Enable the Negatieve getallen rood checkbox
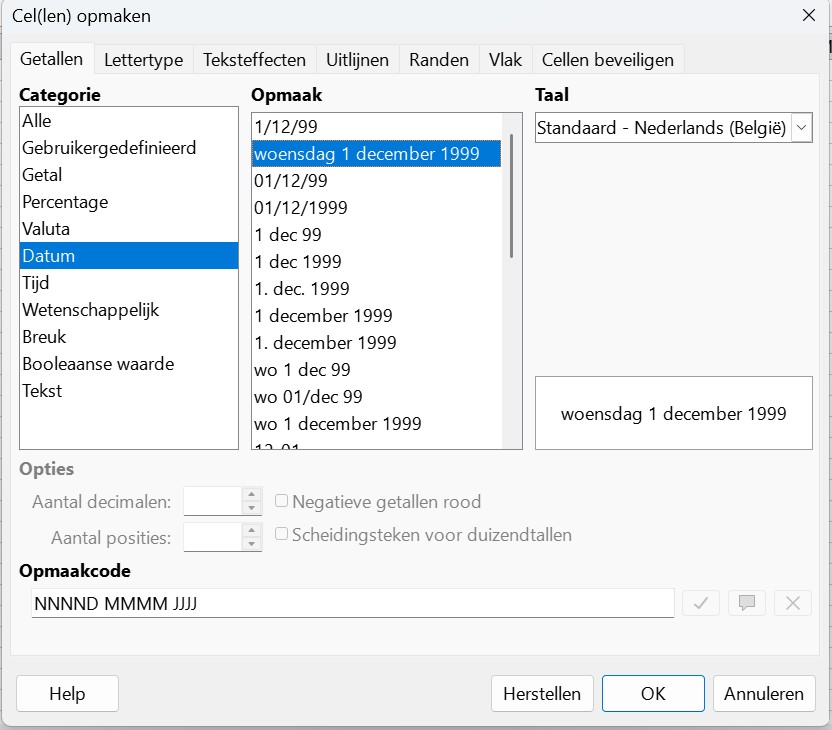This screenshot has height=730, width=832. pyautogui.click(x=282, y=502)
